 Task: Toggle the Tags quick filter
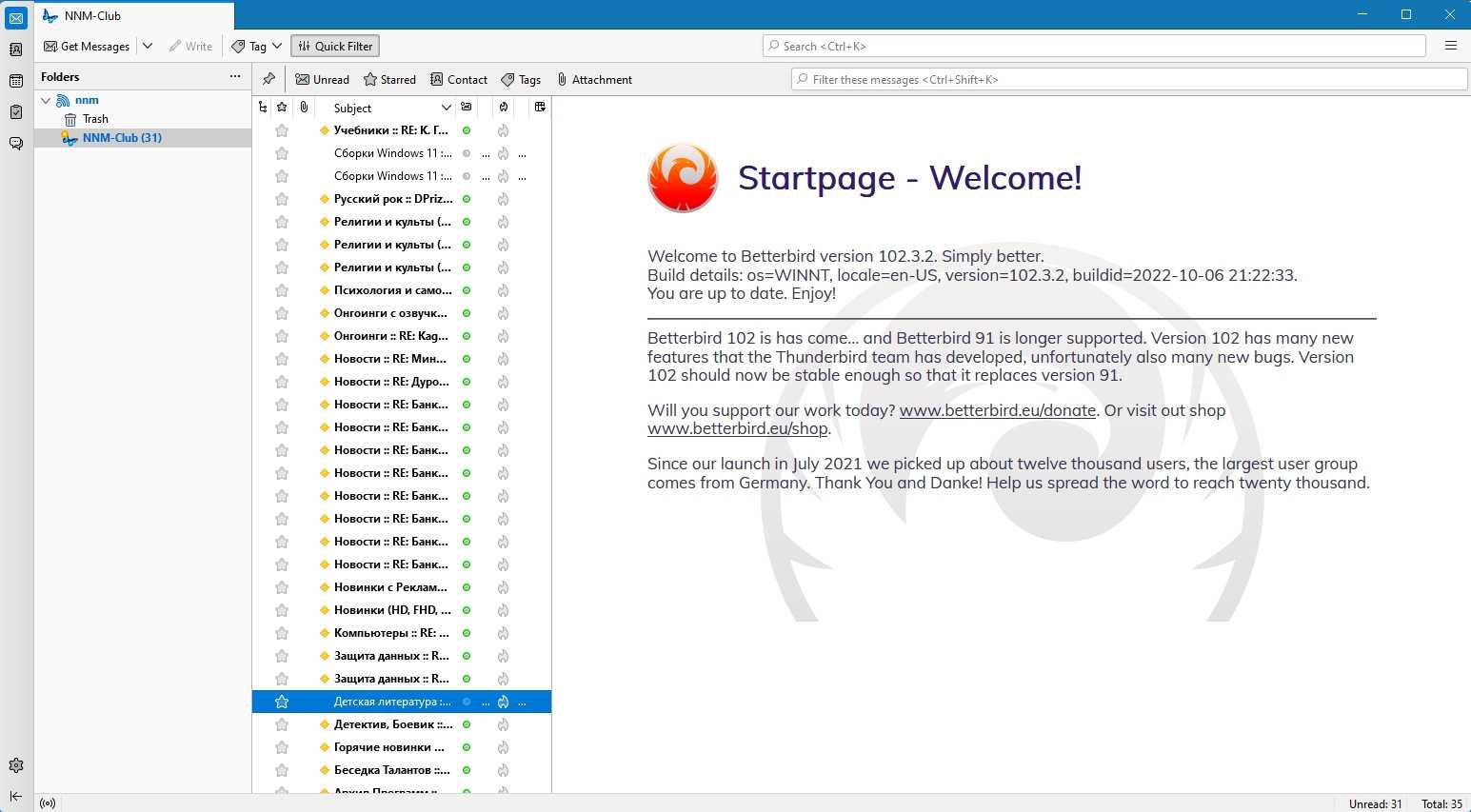(521, 80)
